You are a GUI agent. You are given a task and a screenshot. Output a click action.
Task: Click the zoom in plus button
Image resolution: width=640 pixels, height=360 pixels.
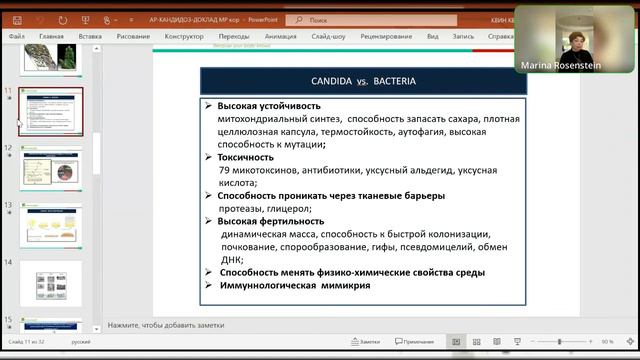point(590,342)
